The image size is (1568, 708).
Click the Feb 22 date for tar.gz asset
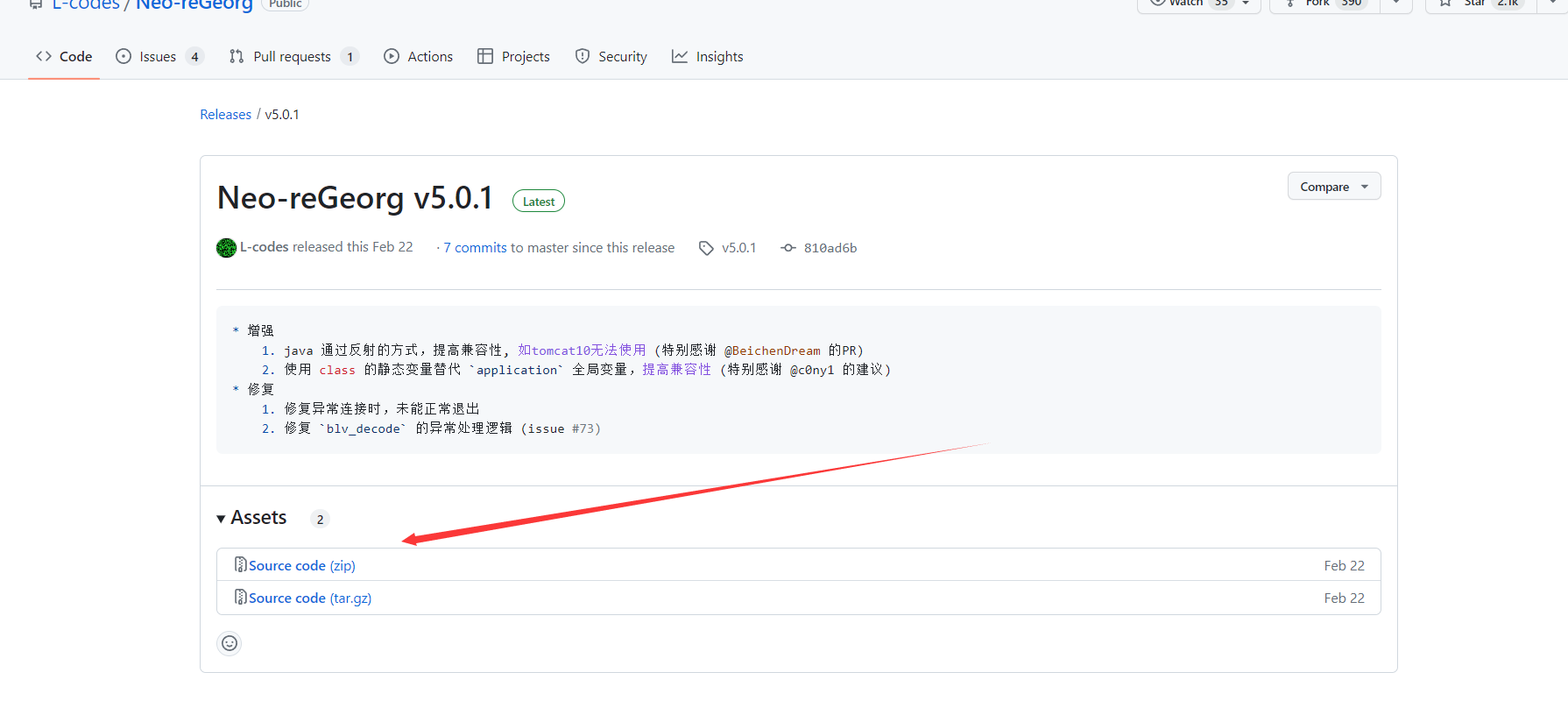point(1344,598)
